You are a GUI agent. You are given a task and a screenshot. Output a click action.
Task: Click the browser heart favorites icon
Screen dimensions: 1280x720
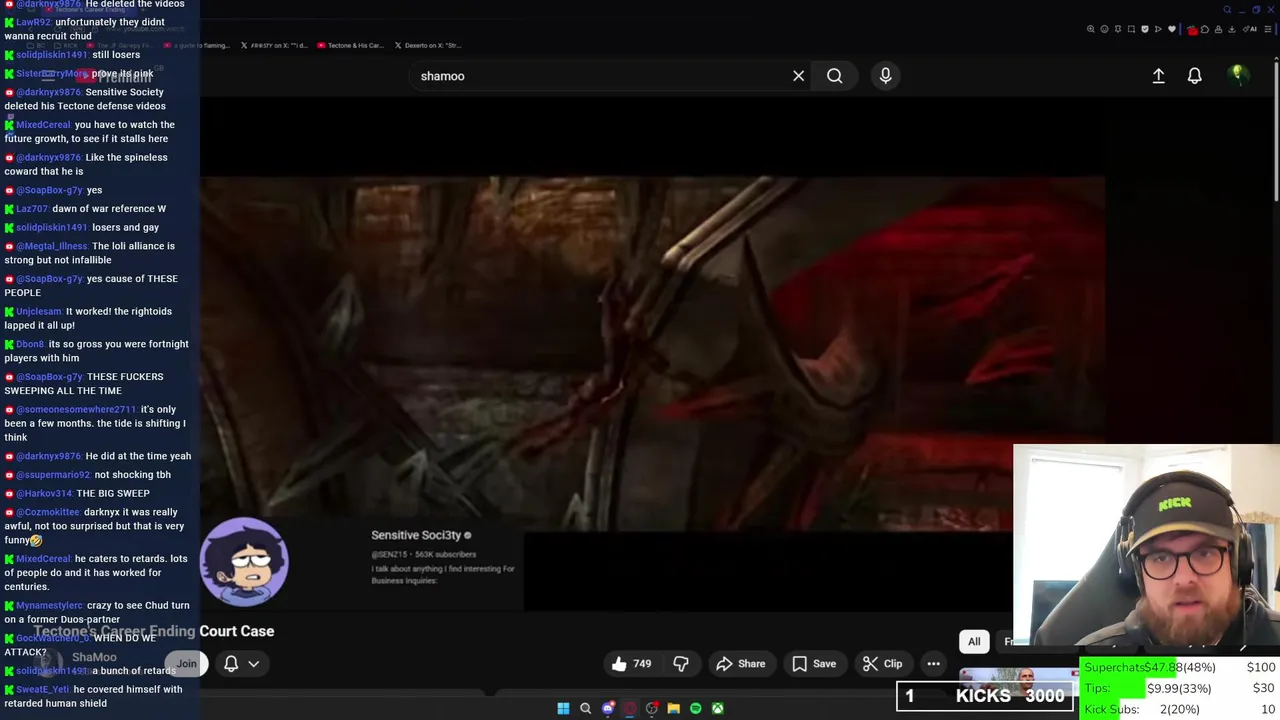point(1171,29)
